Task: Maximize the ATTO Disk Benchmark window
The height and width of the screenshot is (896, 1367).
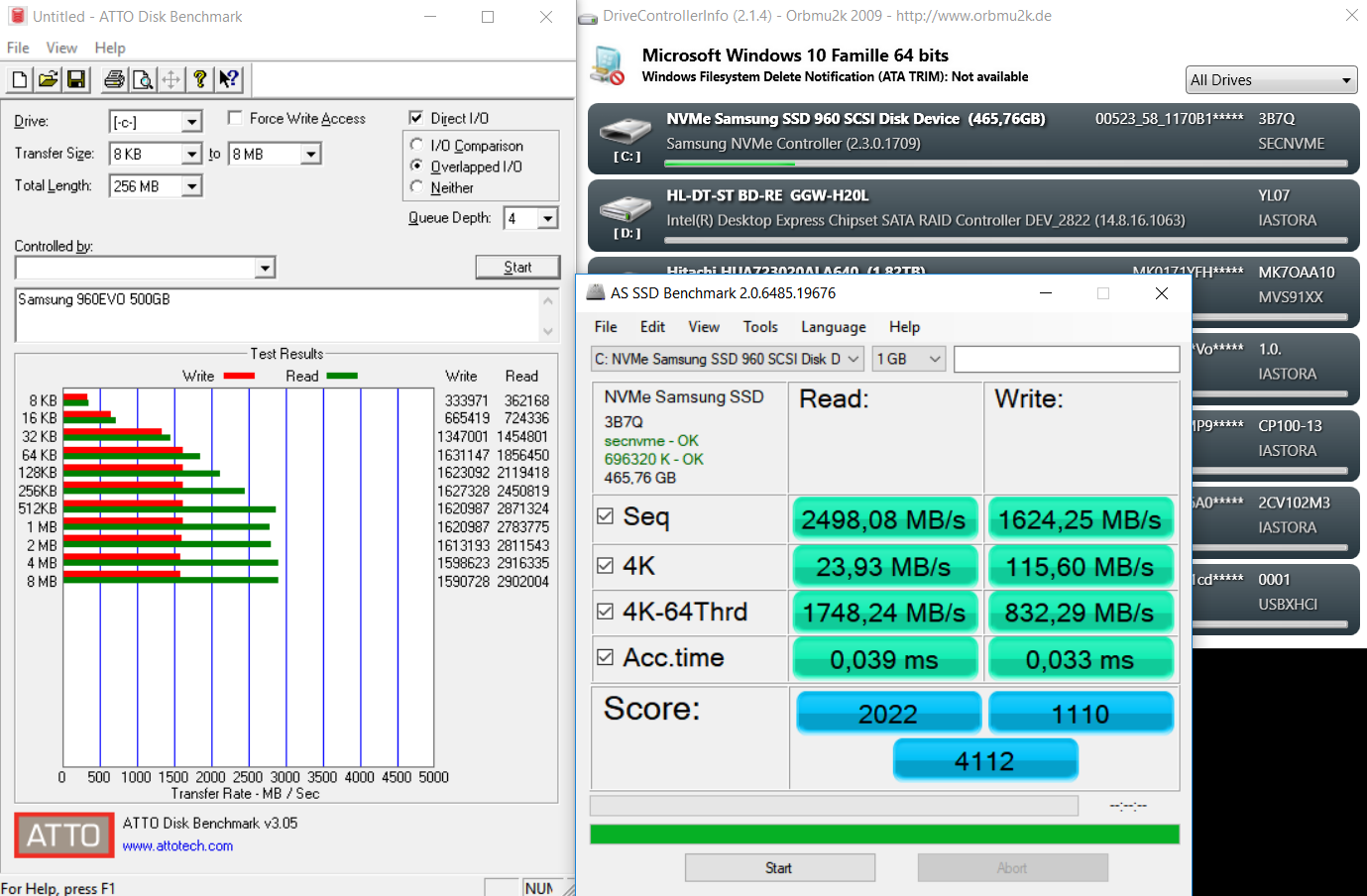Action: 488,17
